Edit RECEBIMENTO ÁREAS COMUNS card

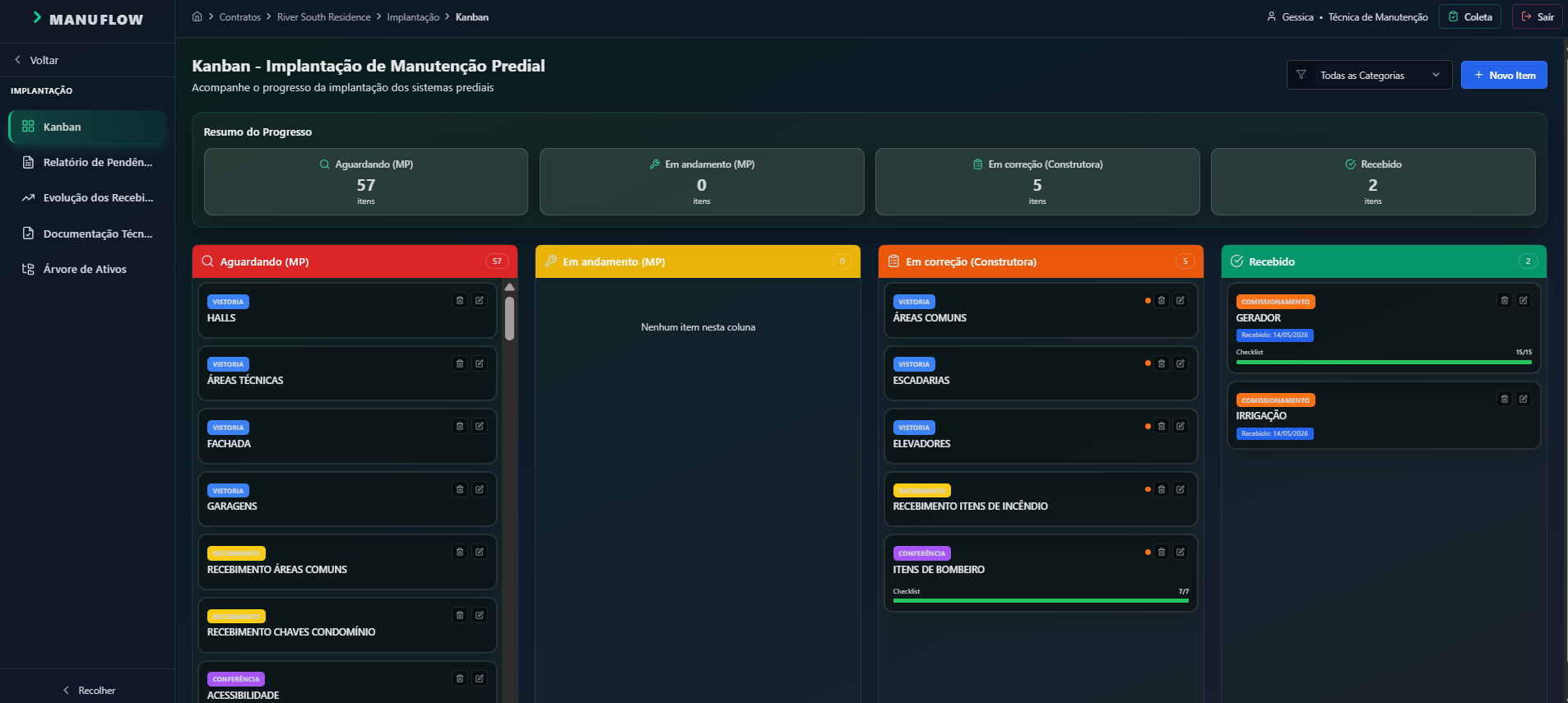pos(480,552)
